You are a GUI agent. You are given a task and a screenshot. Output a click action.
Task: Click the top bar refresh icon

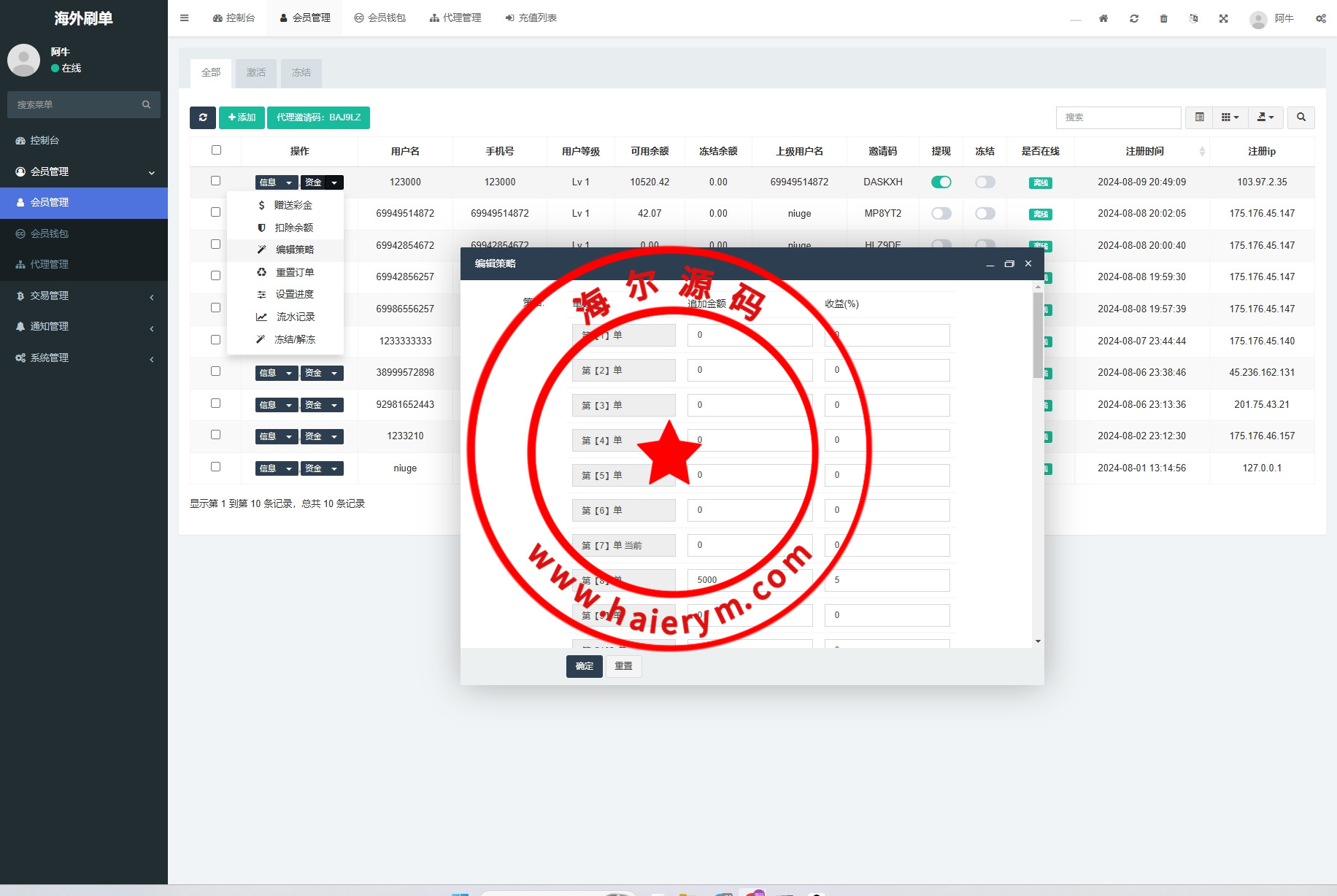click(1134, 18)
